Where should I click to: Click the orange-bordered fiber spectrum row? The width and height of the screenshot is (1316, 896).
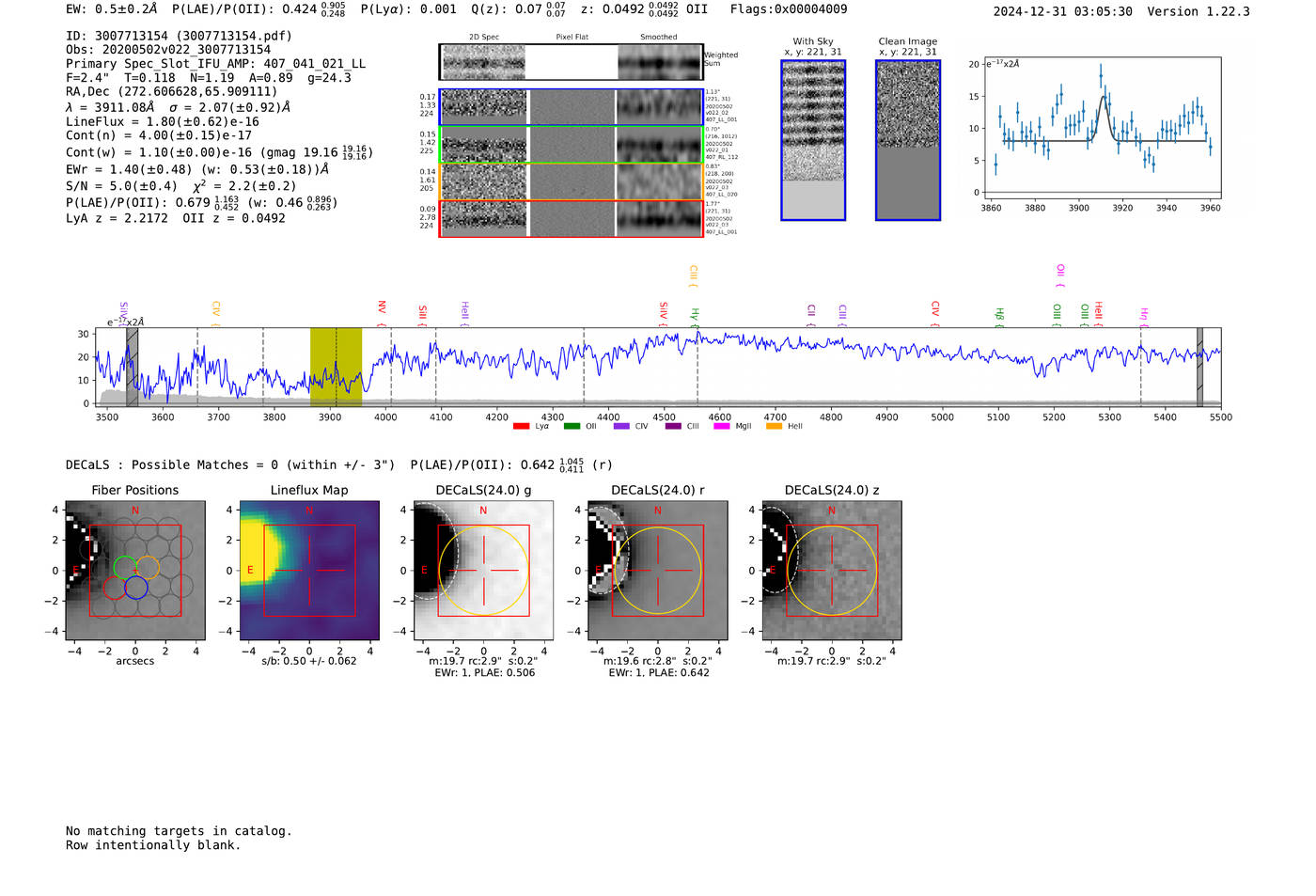[572, 181]
